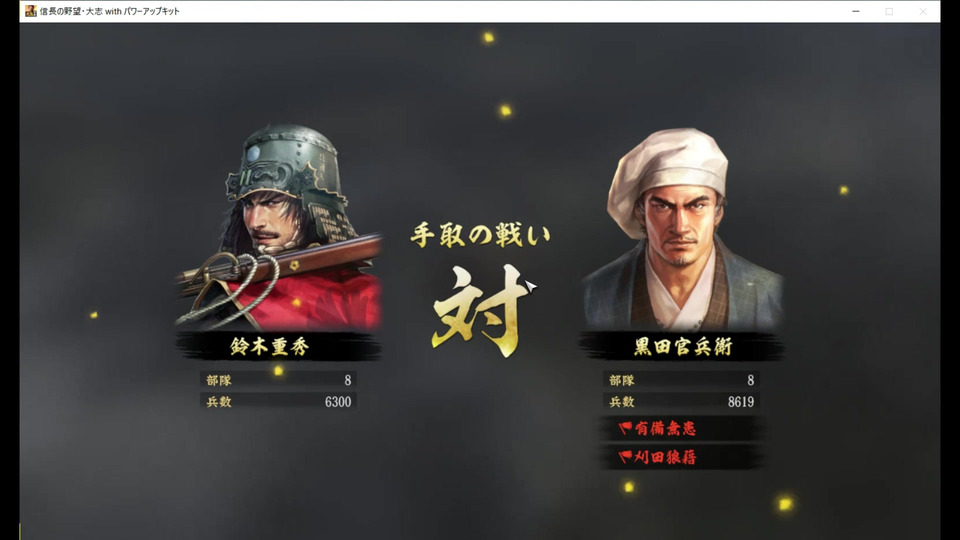Close the game window
The height and width of the screenshot is (540, 960).
(923, 11)
